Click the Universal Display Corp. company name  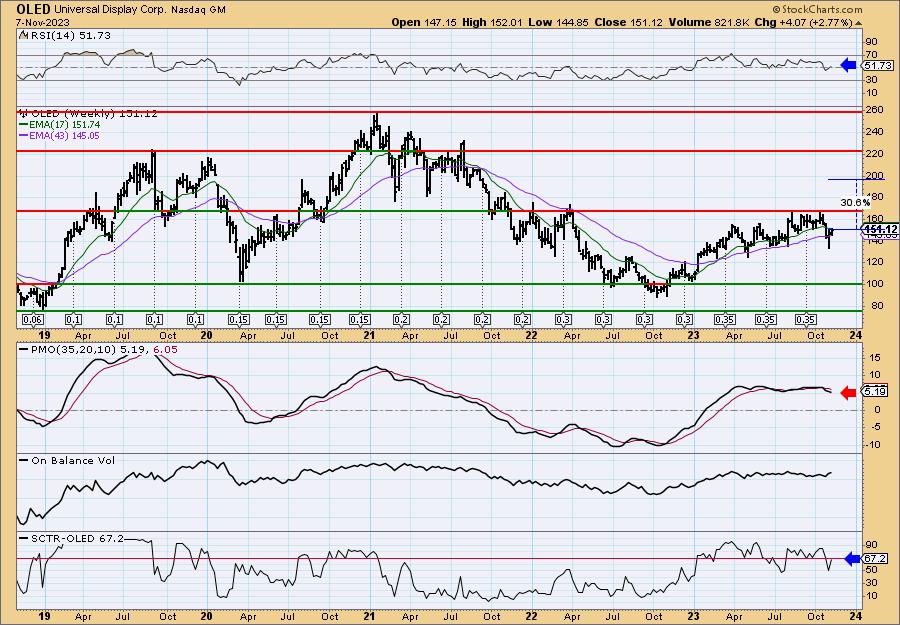tap(108, 10)
